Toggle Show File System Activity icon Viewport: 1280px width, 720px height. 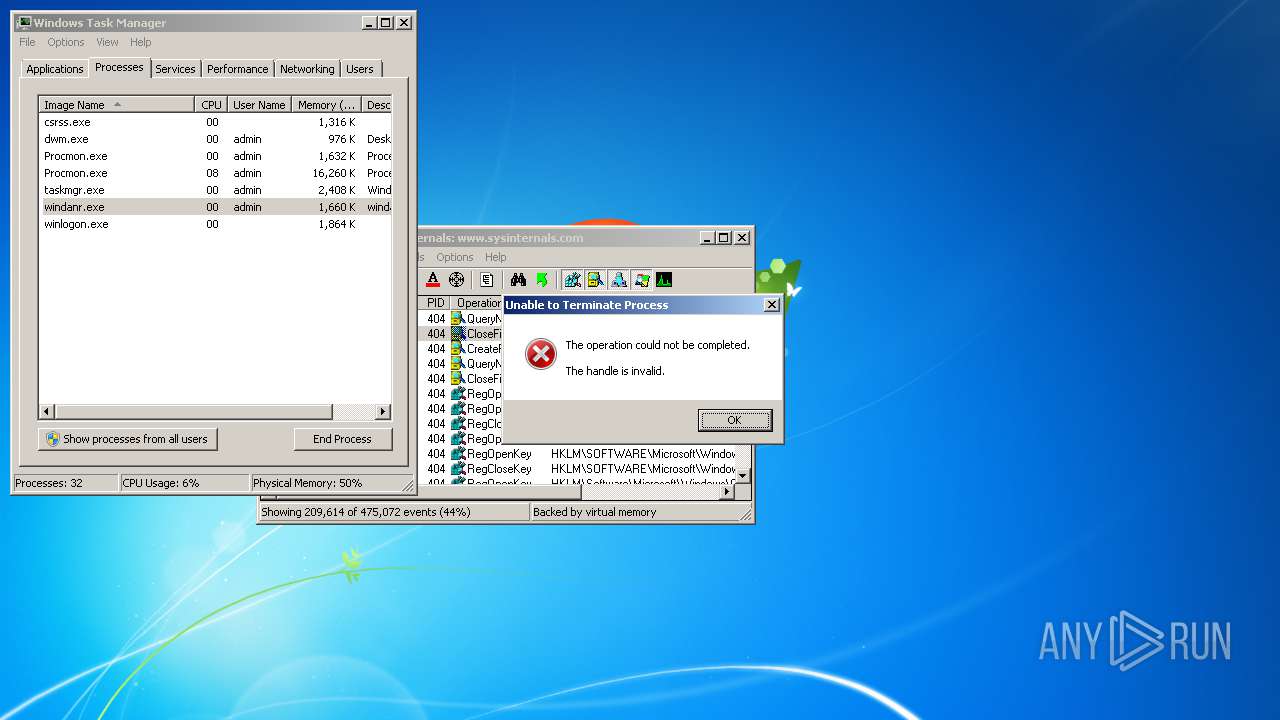pos(596,280)
